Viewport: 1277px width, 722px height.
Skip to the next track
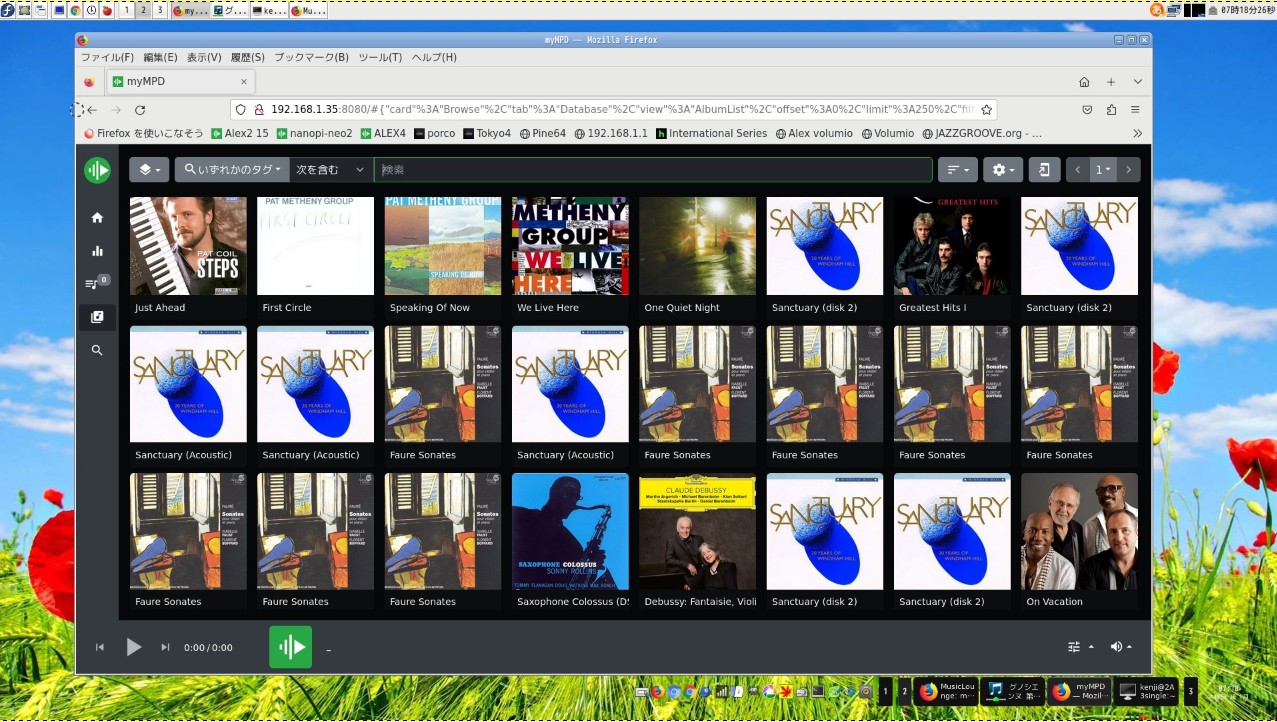click(165, 647)
